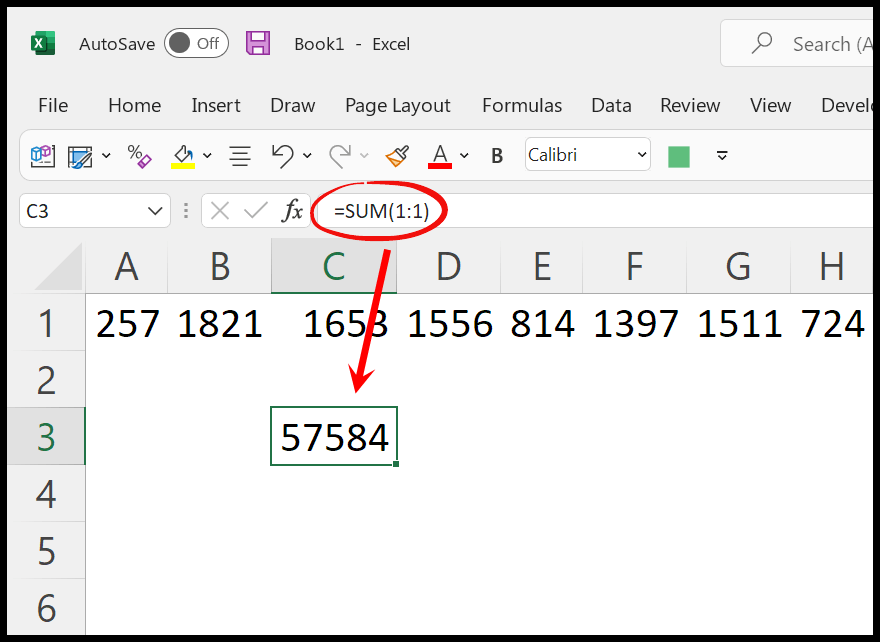Select cell containing 57584
This screenshot has height=642, width=880.
(x=334, y=436)
